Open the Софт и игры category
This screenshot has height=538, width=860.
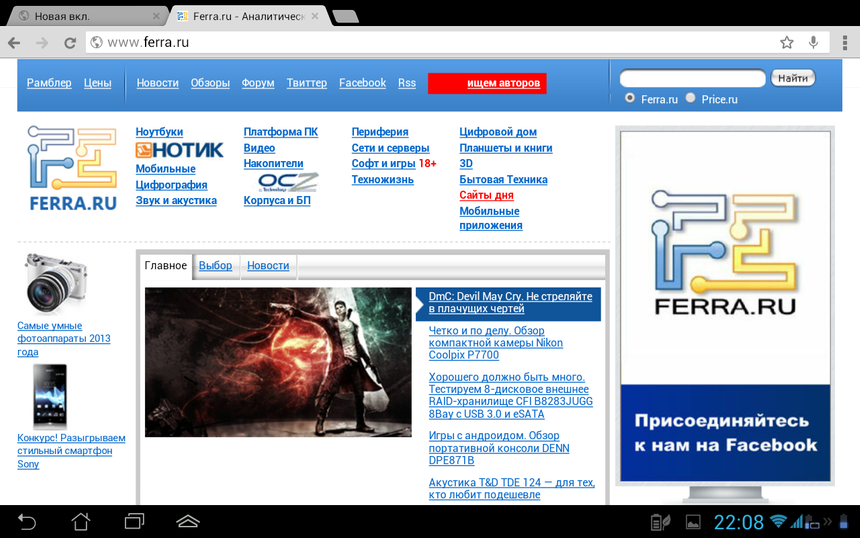(383, 163)
